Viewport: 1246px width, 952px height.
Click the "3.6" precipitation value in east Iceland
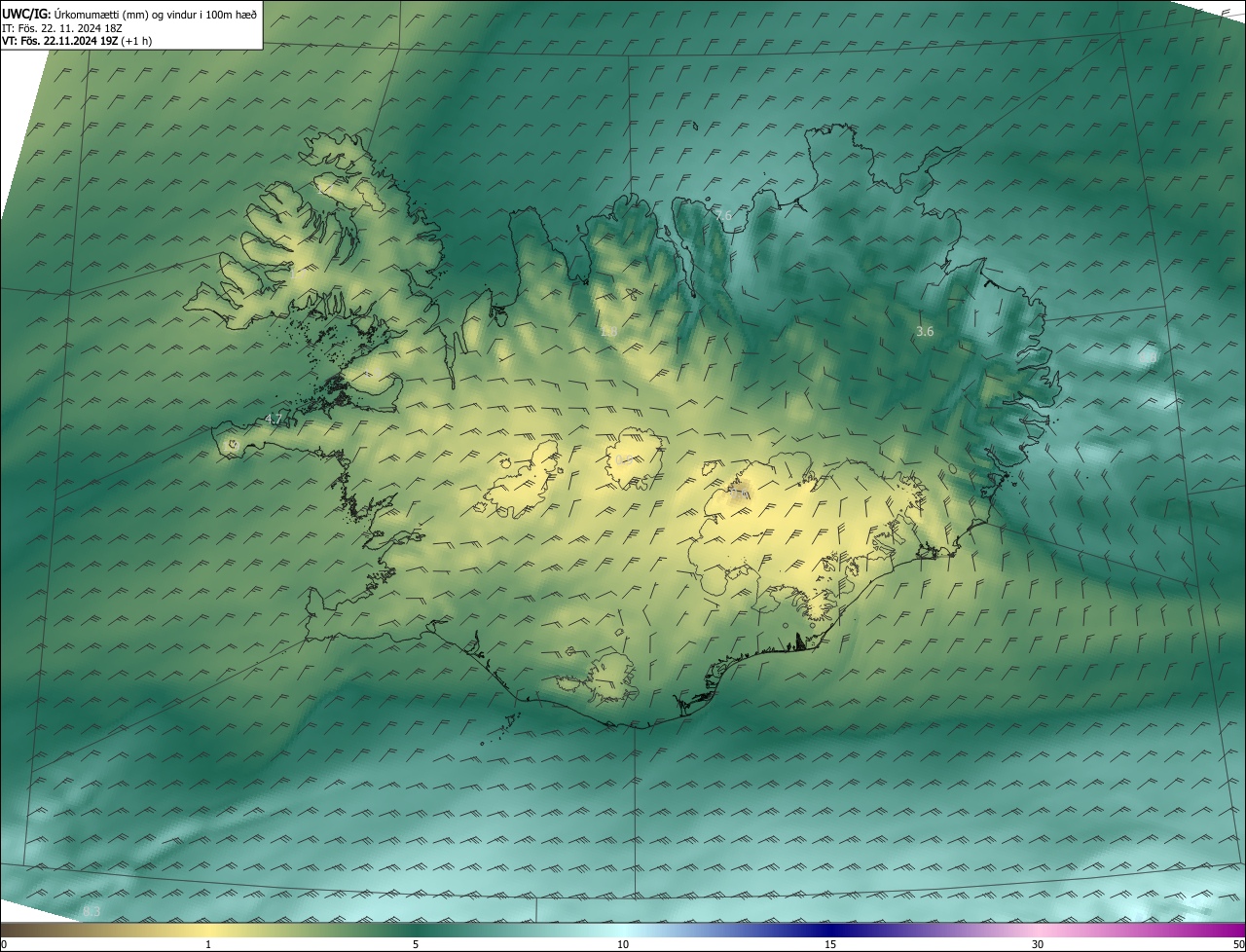925,331
